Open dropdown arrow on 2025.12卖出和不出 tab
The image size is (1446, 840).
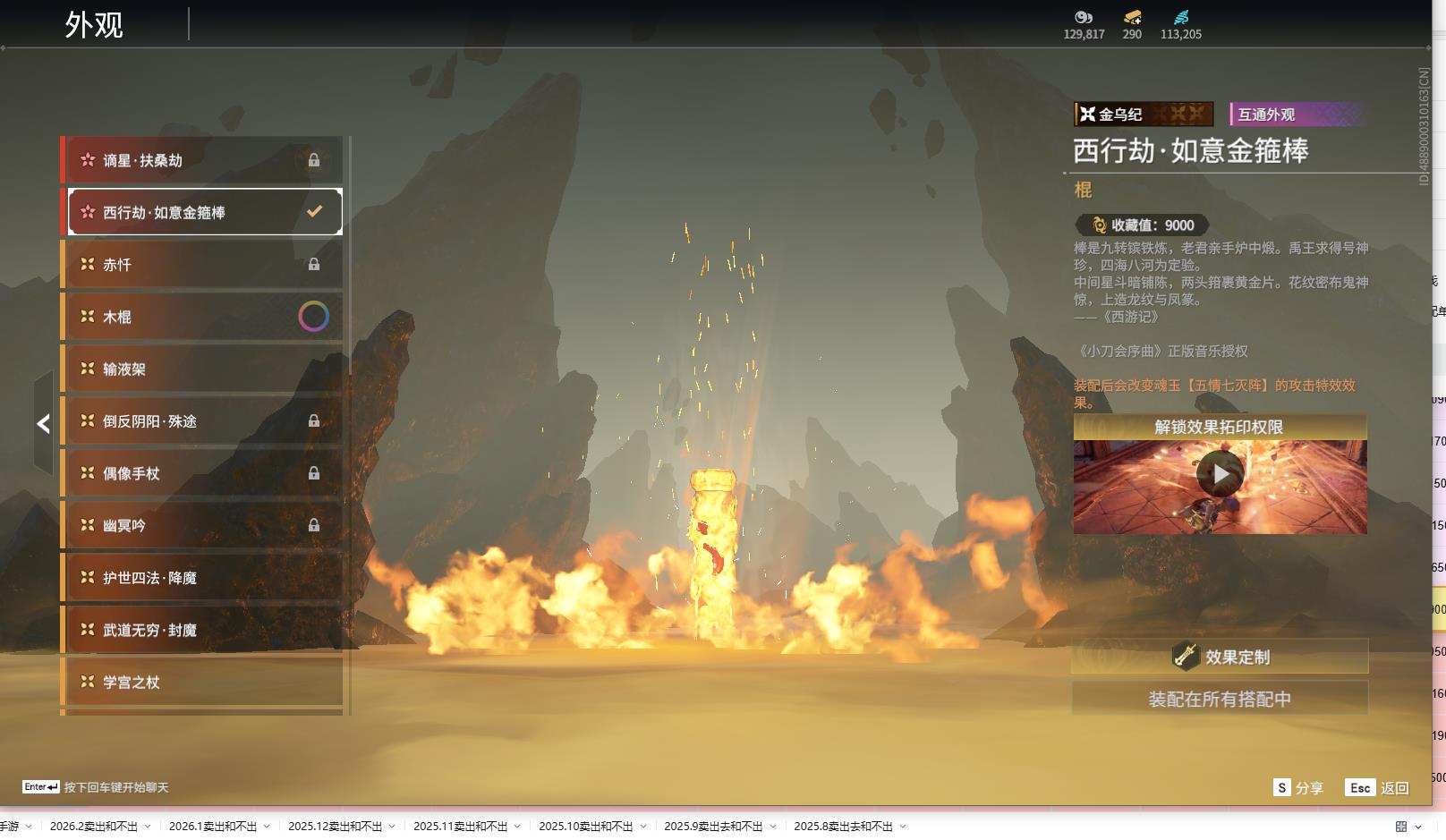392,827
